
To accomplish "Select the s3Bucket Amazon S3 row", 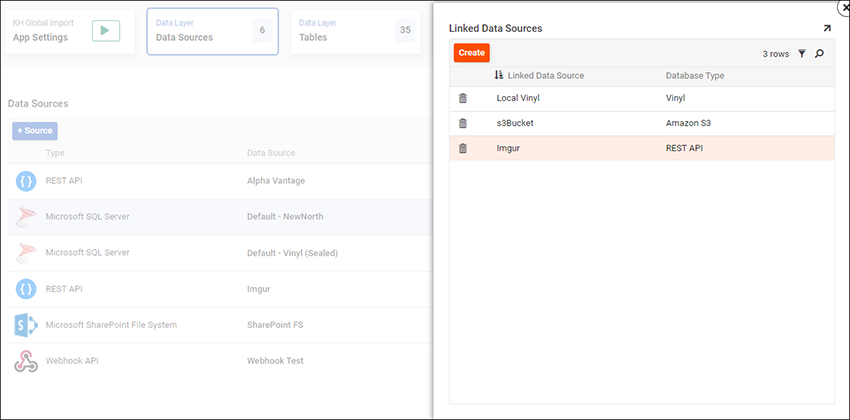I will click(x=640, y=123).
